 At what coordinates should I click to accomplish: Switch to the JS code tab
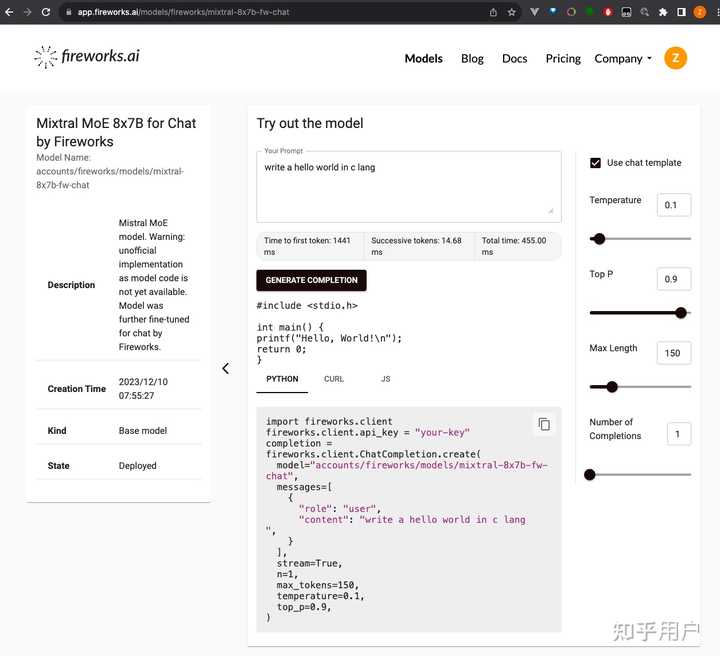click(386, 379)
